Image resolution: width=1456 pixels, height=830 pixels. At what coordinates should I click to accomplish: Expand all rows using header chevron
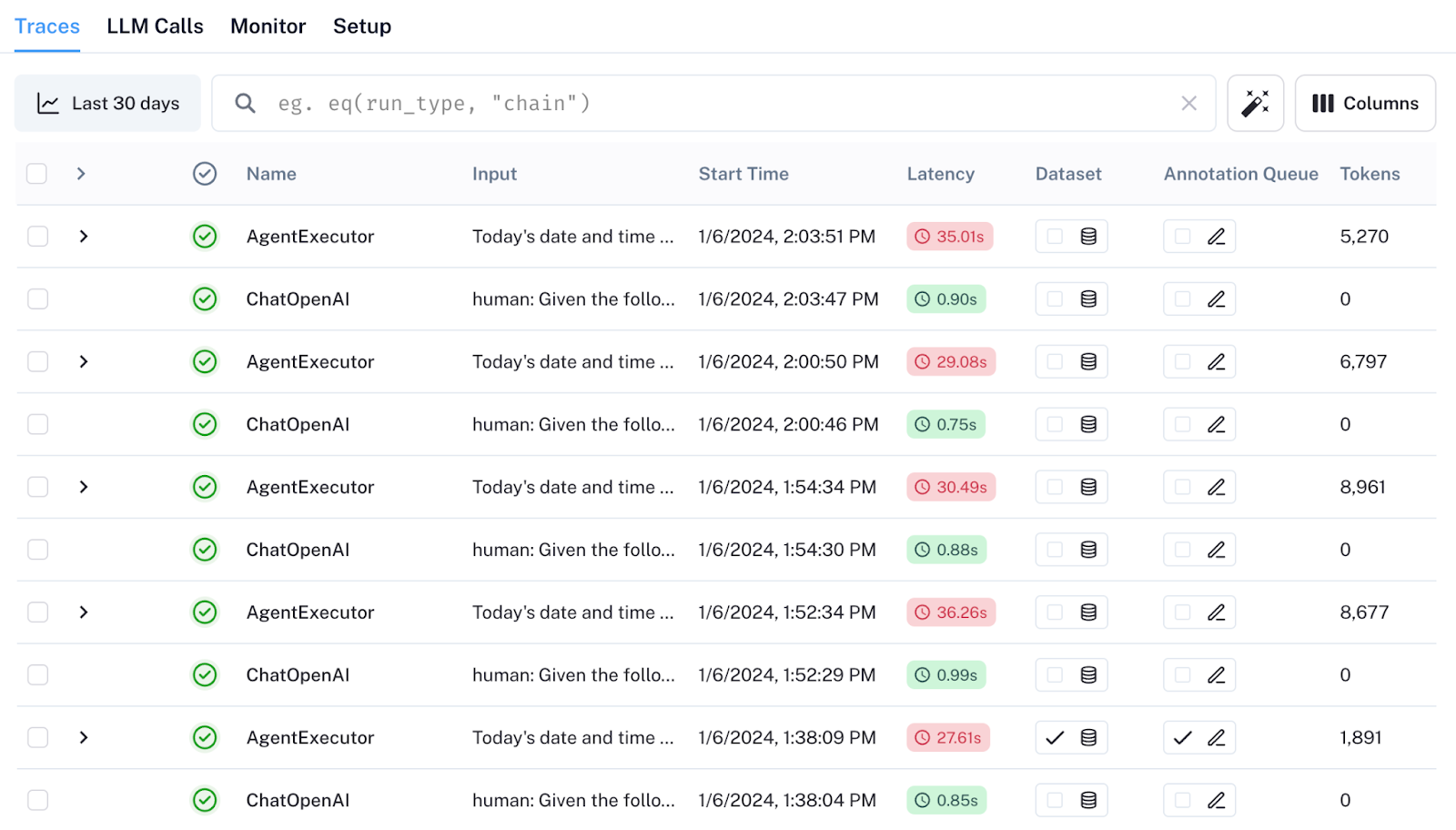[x=81, y=174]
